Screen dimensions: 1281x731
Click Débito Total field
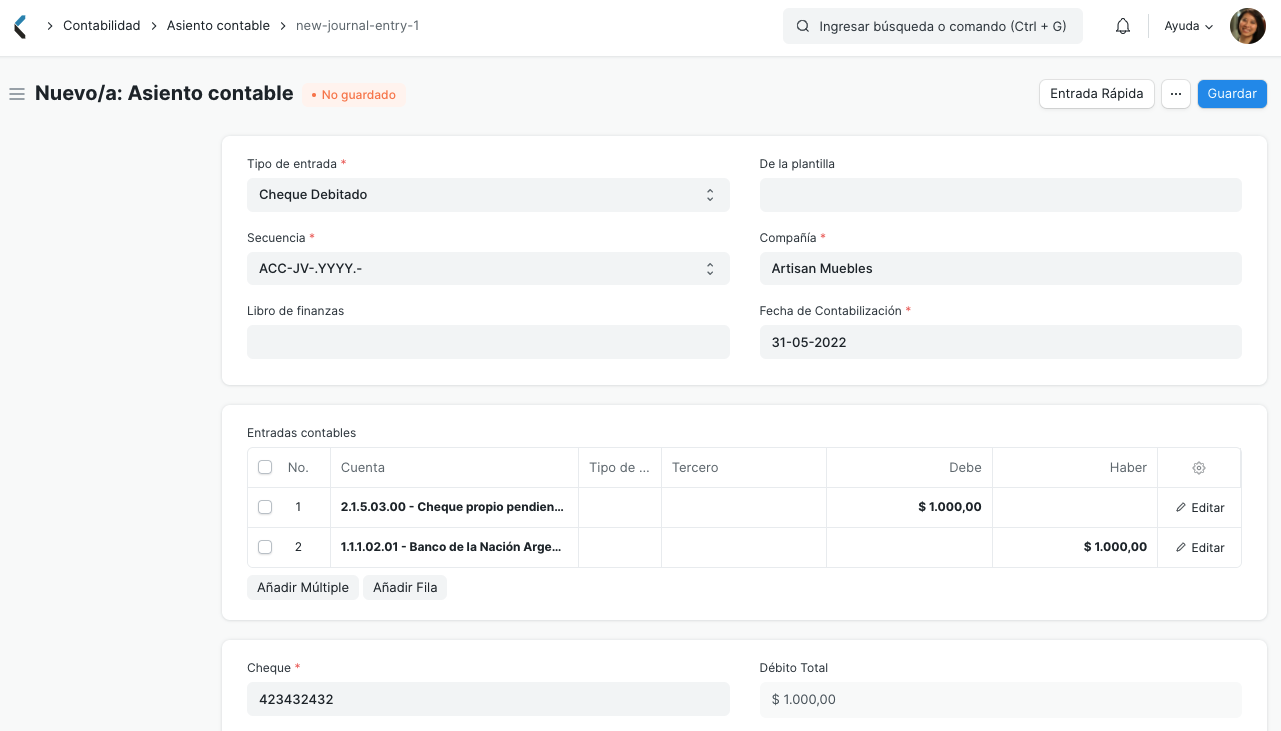tap(1000, 699)
